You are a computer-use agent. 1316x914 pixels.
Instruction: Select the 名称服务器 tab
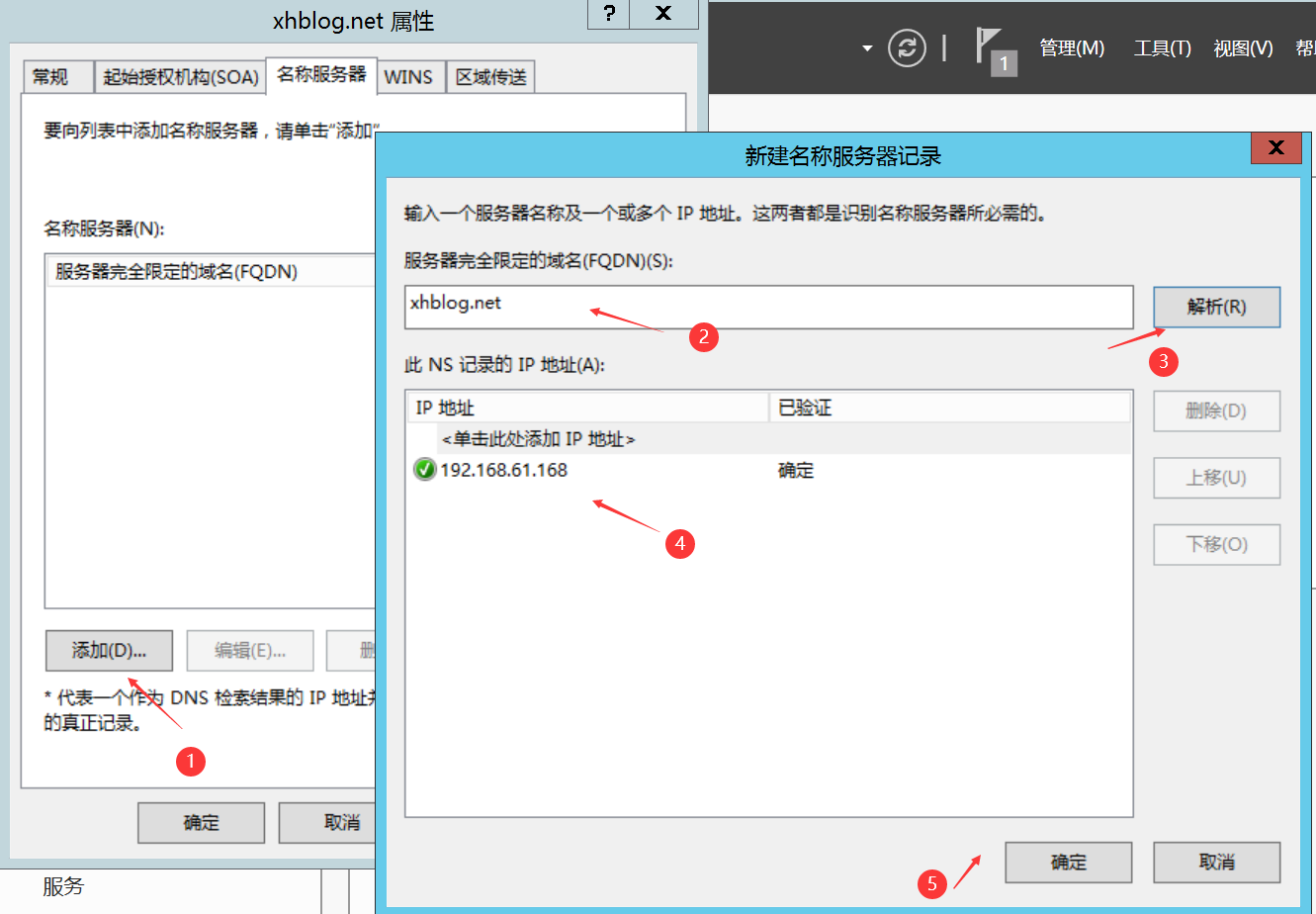[x=321, y=74]
